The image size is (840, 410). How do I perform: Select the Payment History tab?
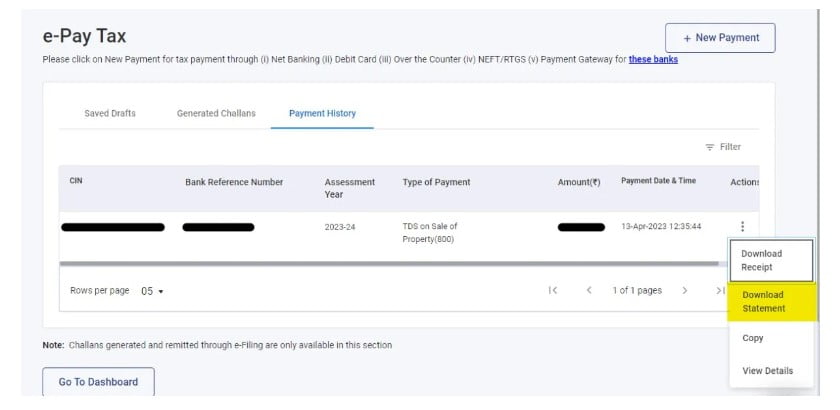click(322, 114)
